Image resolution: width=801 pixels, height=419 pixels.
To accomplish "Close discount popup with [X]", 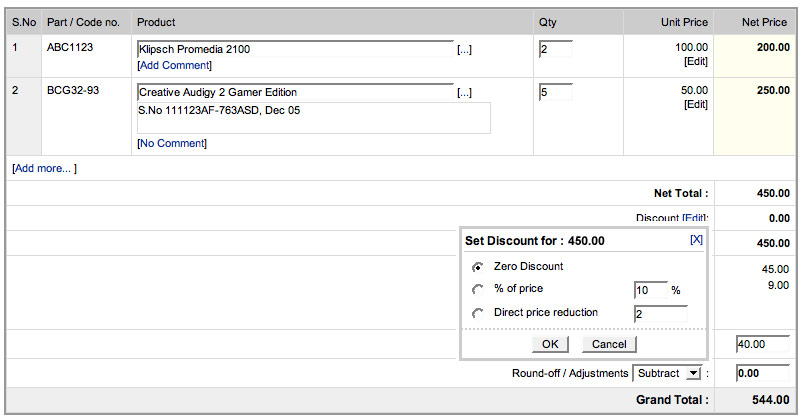I will click(696, 240).
